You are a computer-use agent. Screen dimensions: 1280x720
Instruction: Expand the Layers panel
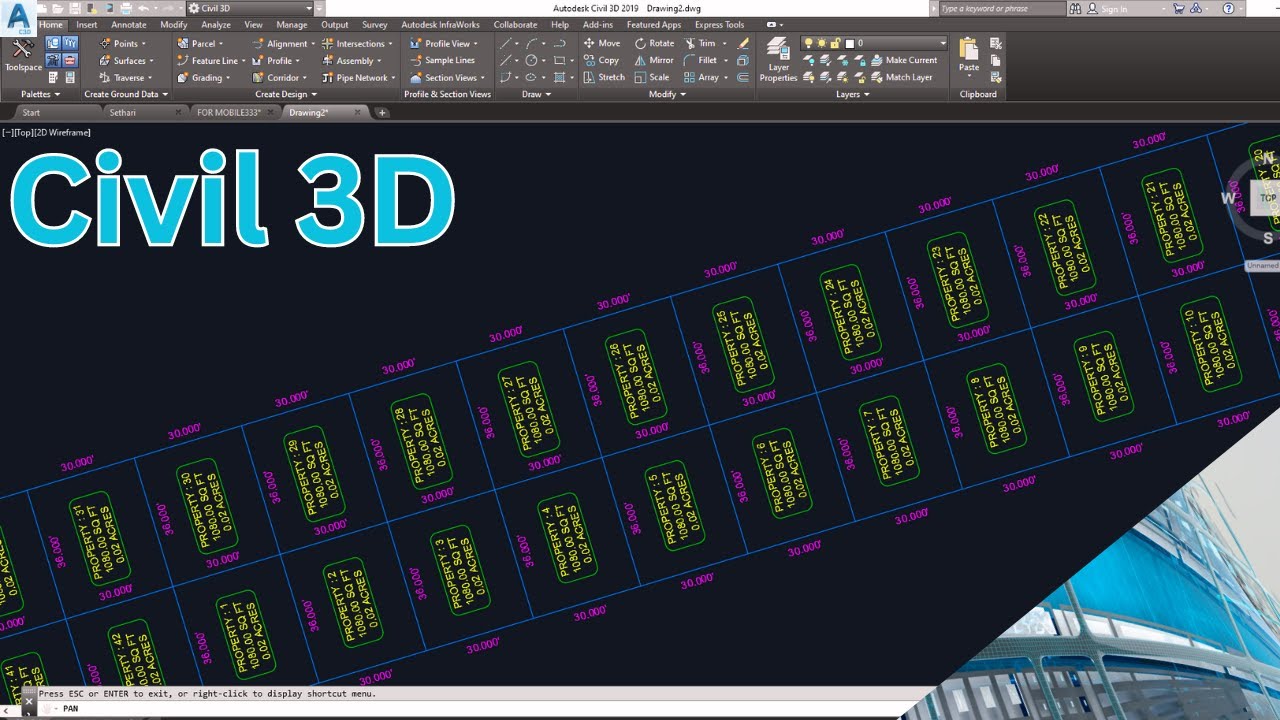tap(852, 94)
